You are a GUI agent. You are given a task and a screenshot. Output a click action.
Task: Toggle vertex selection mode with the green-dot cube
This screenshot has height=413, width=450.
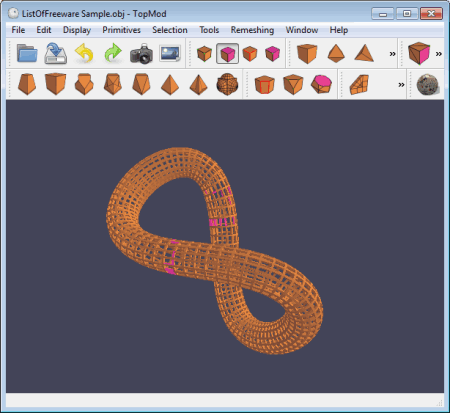click(204, 53)
